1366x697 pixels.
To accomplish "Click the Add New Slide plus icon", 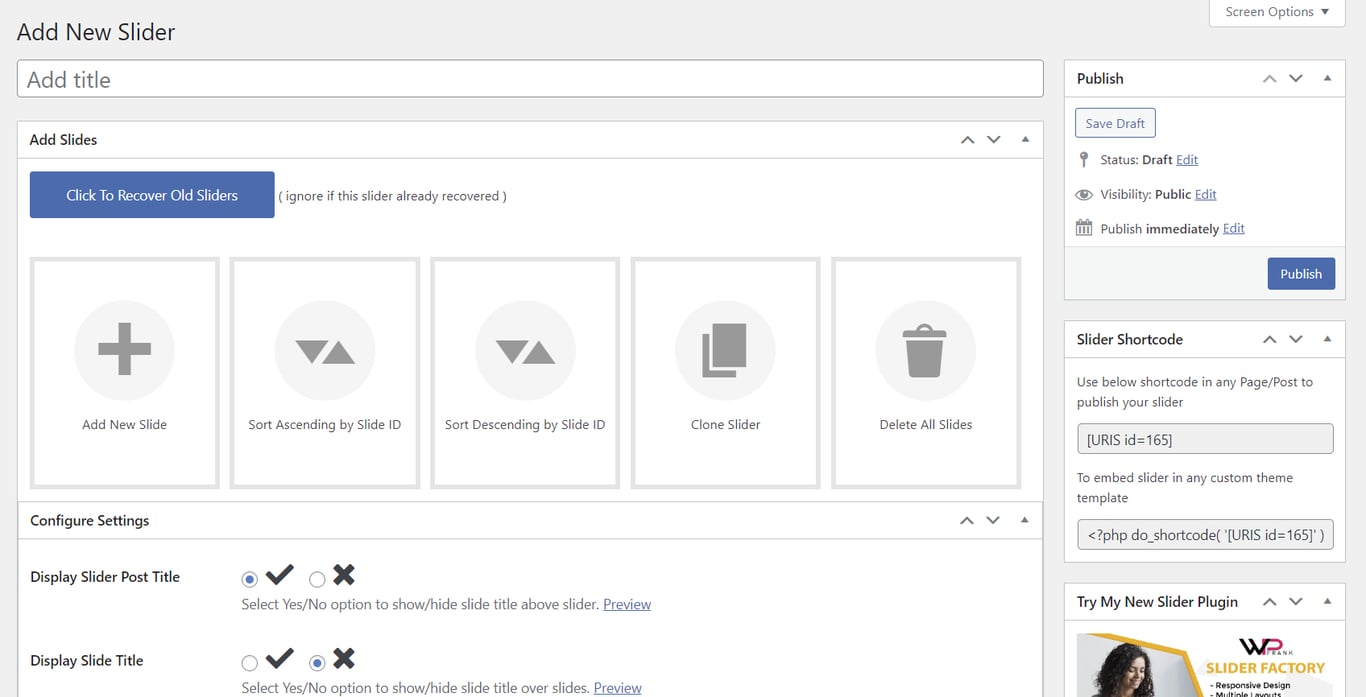I will (x=124, y=350).
